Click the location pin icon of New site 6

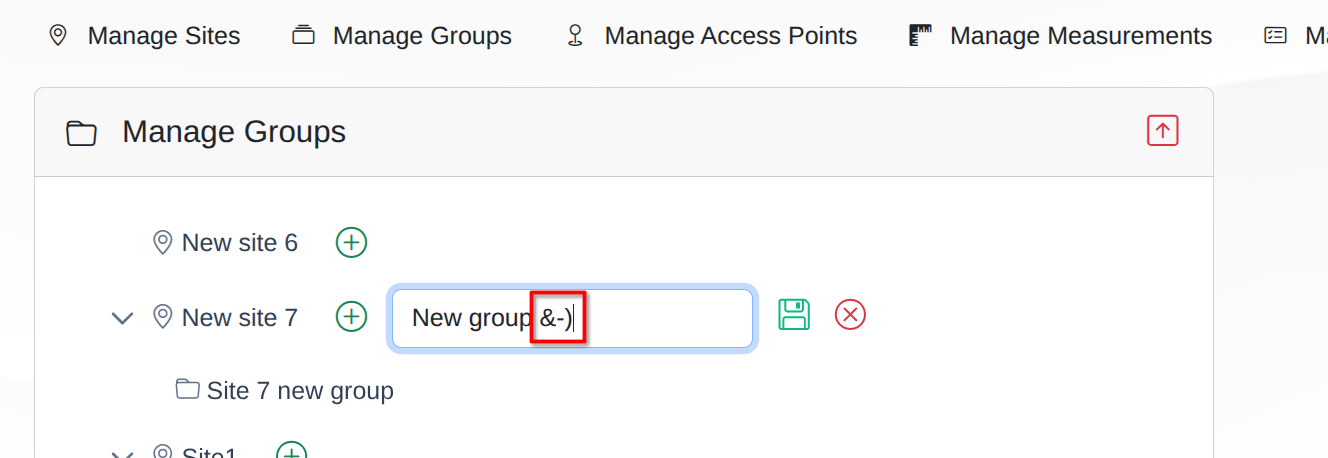coord(163,242)
